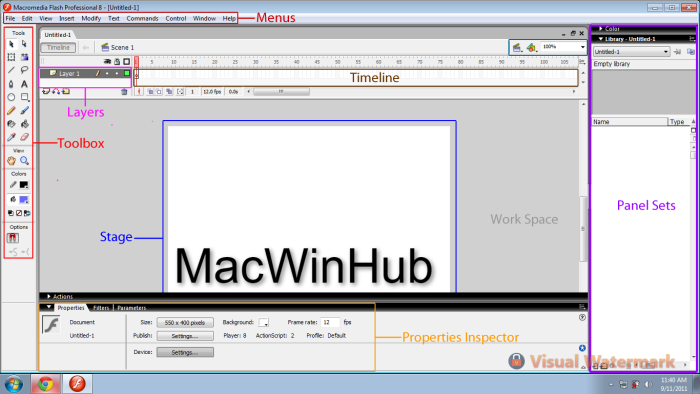Select the Rectangle tool

[x=25, y=97]
